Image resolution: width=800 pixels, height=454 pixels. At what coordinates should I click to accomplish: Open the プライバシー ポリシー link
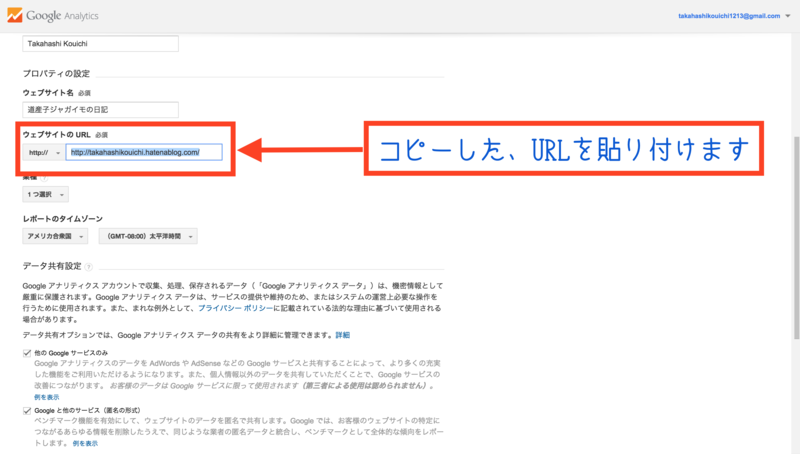click(235, 308)
